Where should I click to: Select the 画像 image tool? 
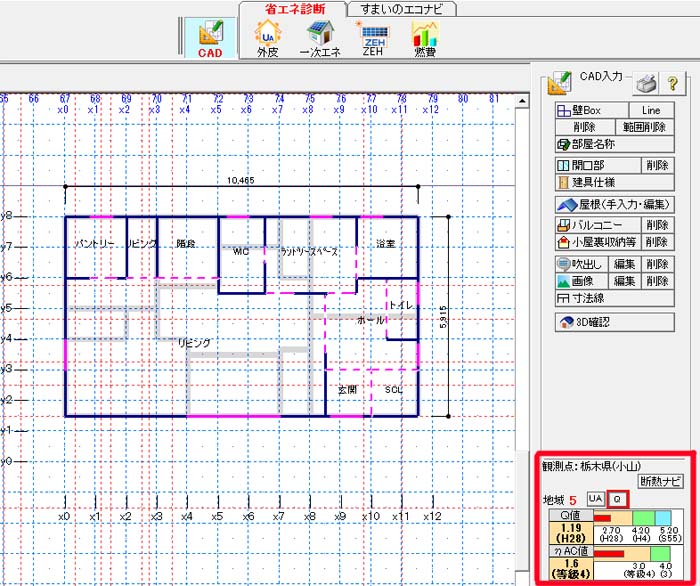point(581,281)
